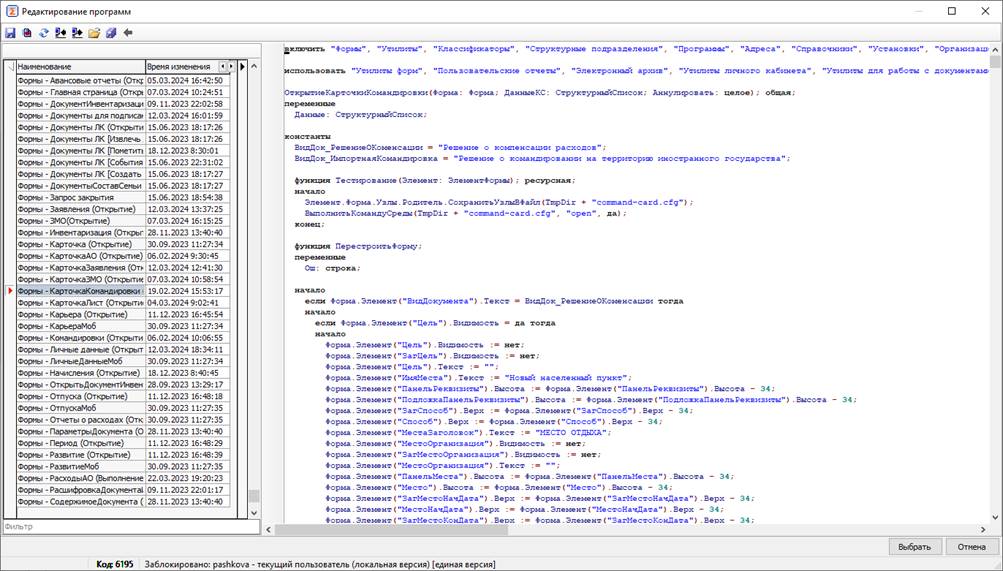1003x571 pixels.
Task: Select row Формы - Запрос закрытия
Action: 123,198
